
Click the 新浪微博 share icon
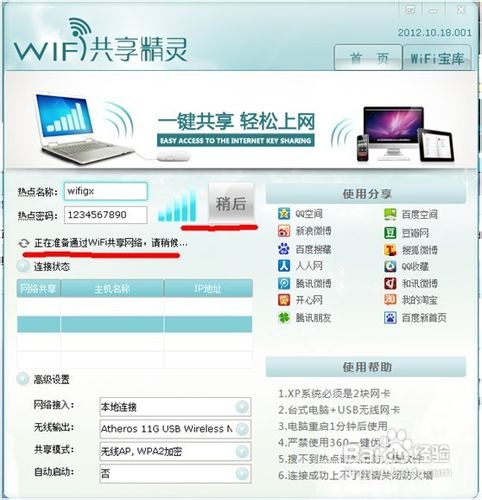click(284, 231)
